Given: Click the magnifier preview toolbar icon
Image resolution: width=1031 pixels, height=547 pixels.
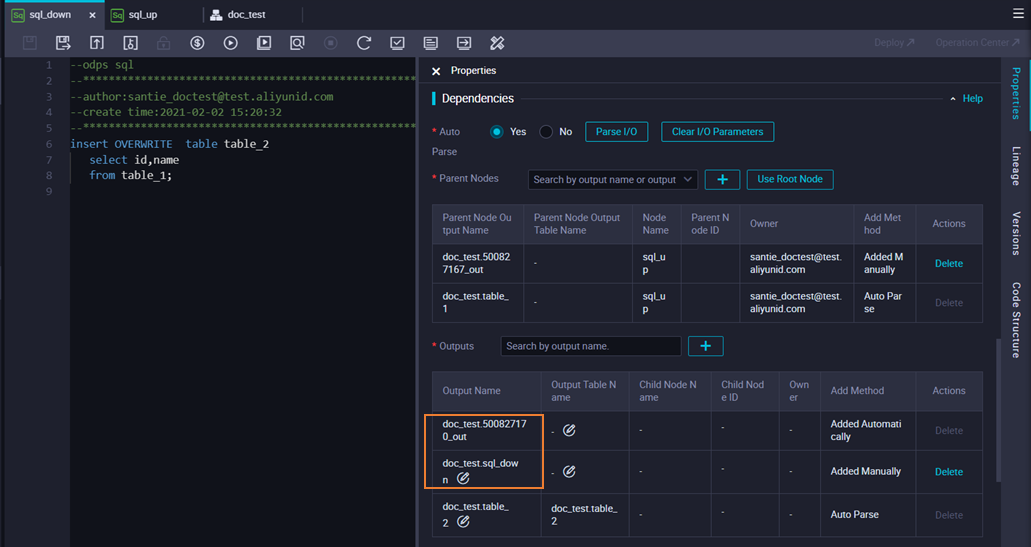Looking at the screenshot, I should tap(297, 43).
